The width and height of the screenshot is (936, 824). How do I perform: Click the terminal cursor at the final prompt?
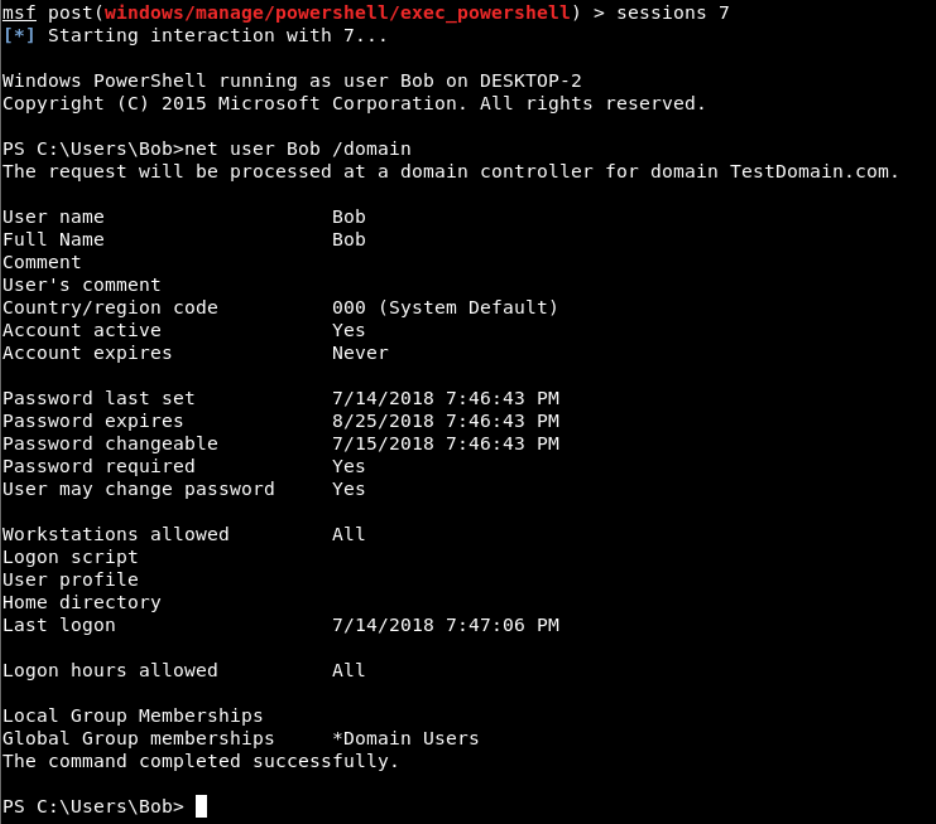click(201, 806)
